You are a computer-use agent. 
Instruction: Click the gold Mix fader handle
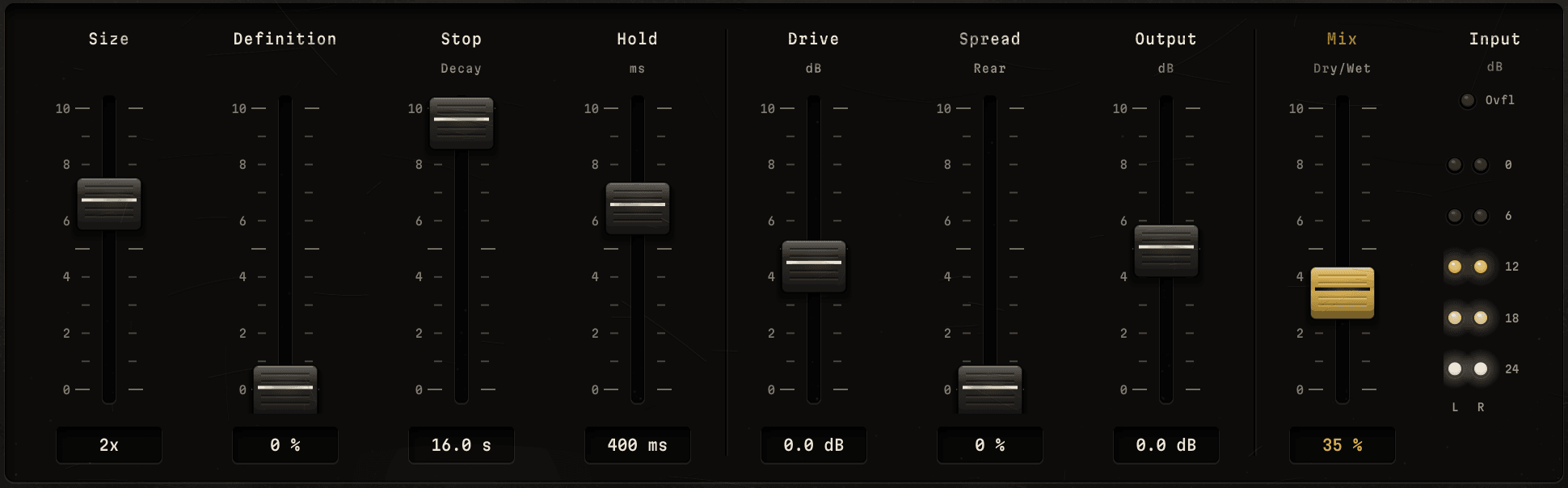[x=1342, y=292]
